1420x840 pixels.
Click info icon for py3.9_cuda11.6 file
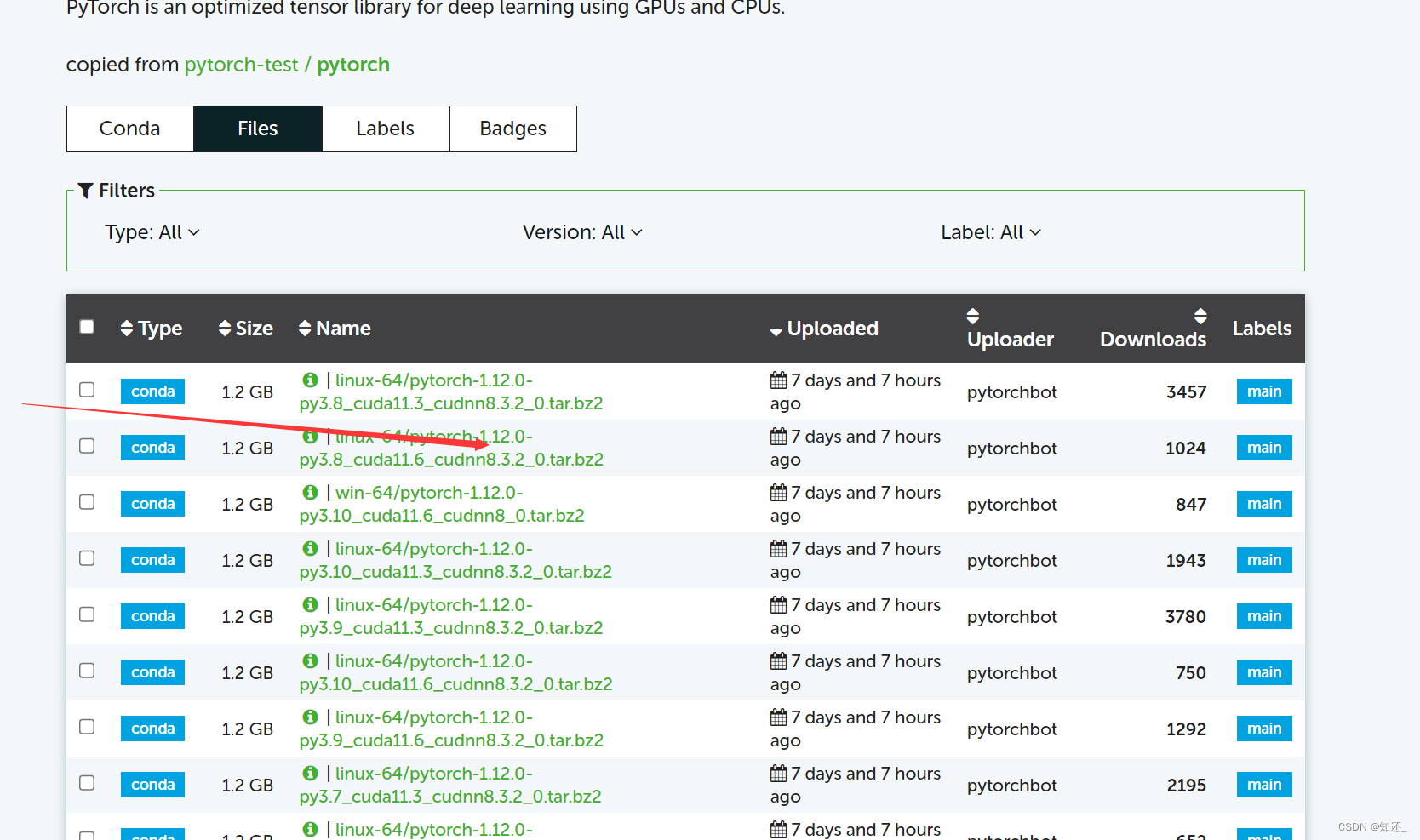tap(310, 717)
